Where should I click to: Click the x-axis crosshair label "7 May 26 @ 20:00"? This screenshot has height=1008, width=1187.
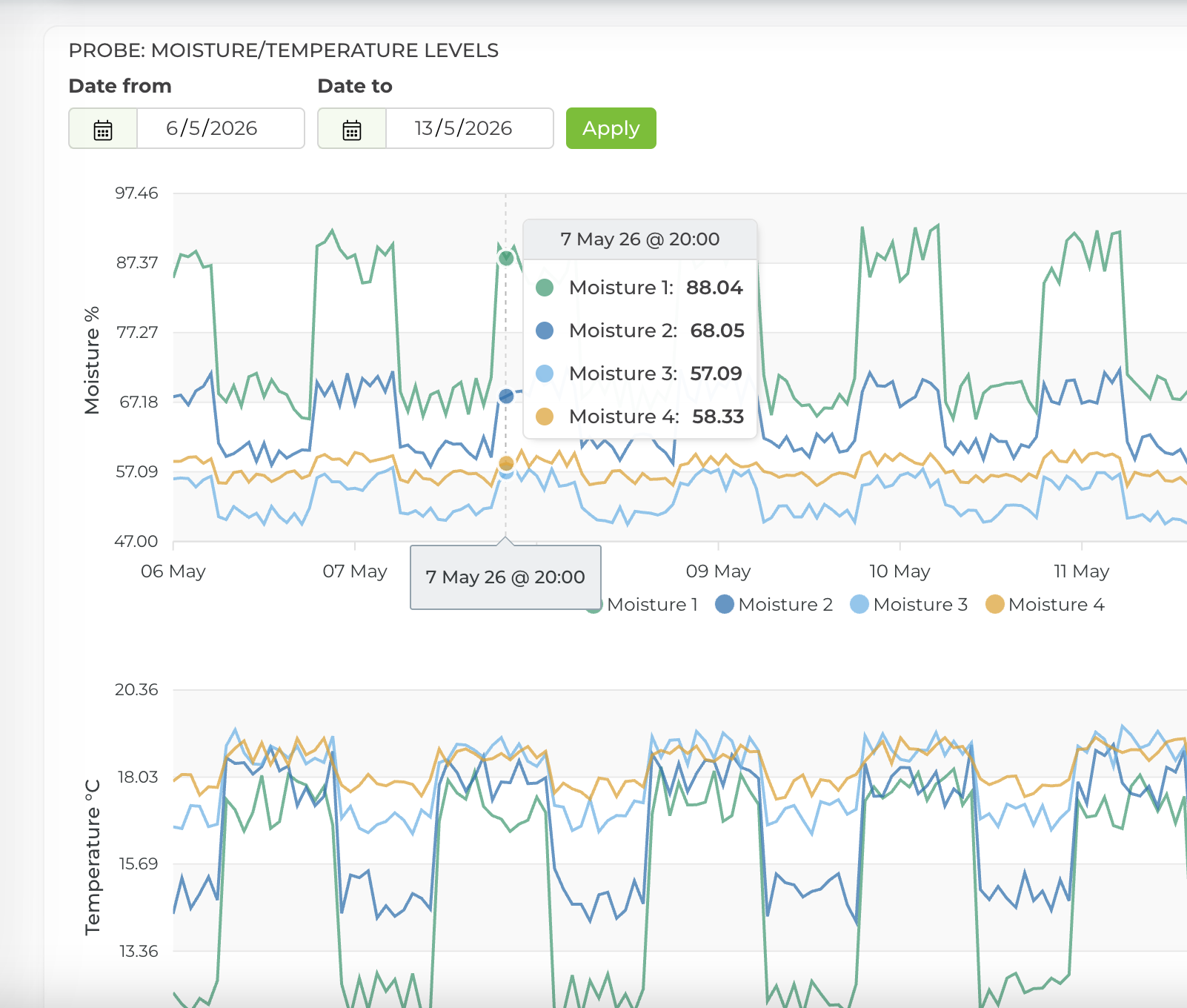click(x=505, y=577)
